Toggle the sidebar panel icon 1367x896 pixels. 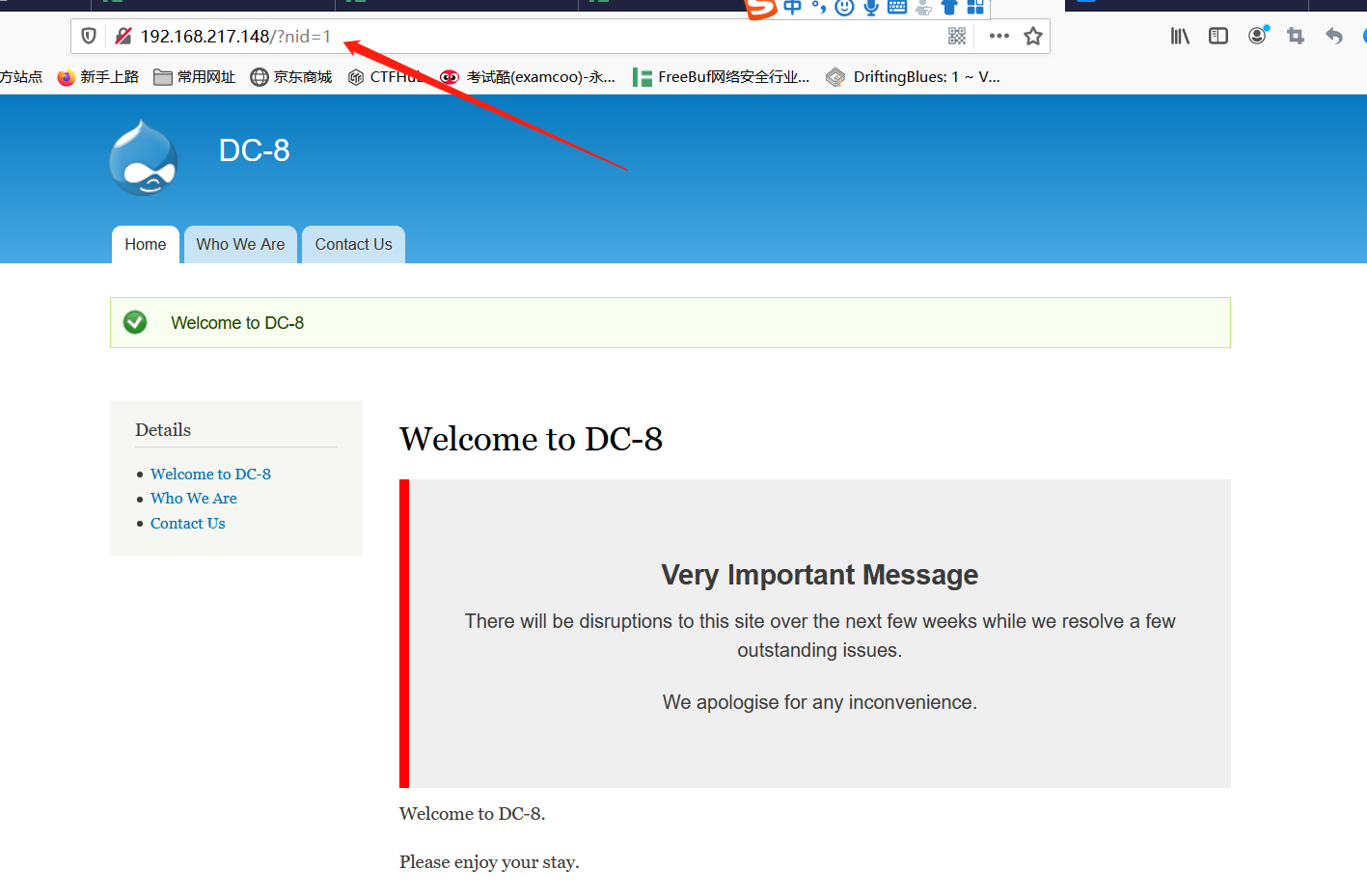click(x=1218, y=36)
